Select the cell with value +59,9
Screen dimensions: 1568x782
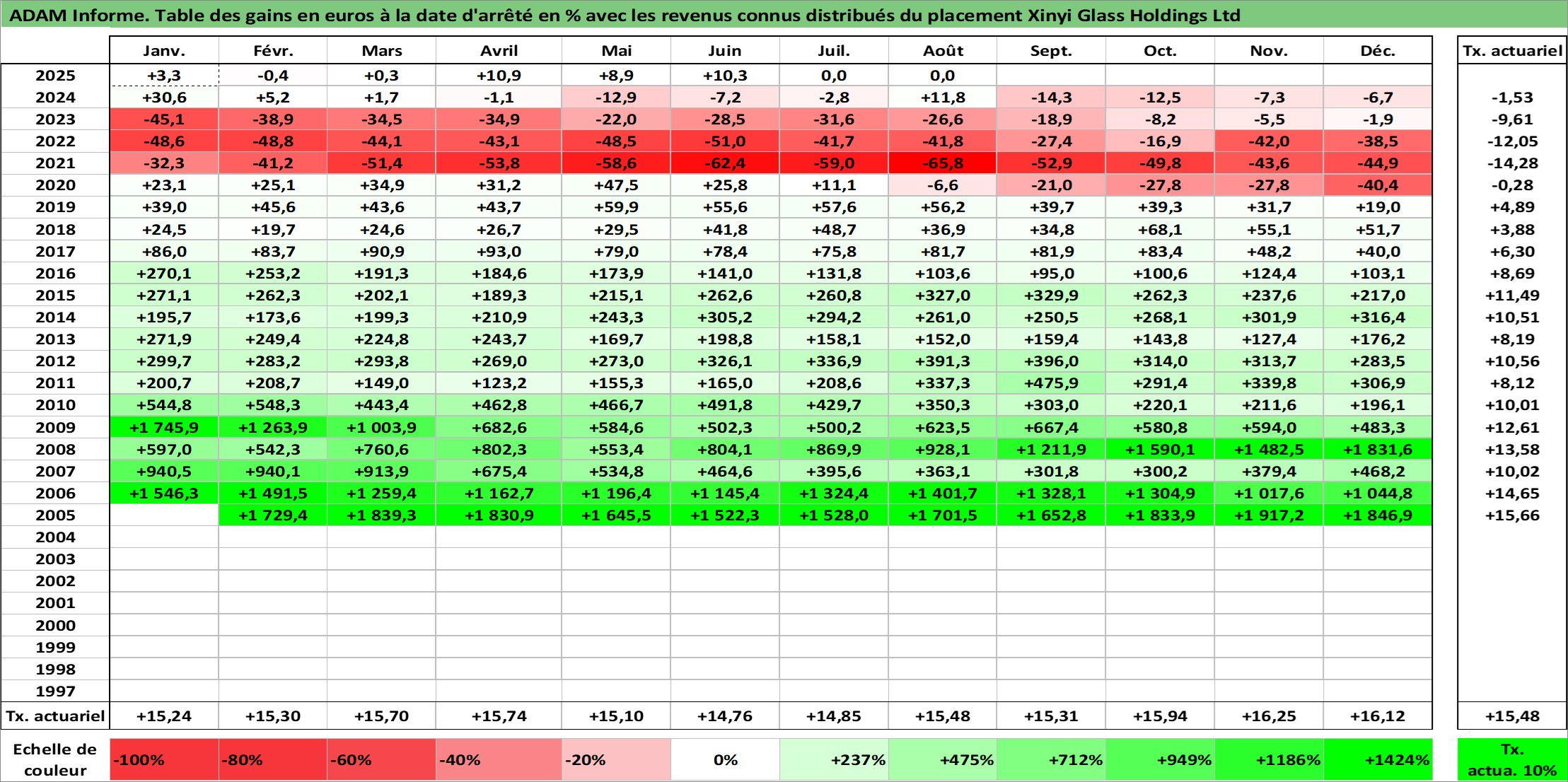[616, 207]
